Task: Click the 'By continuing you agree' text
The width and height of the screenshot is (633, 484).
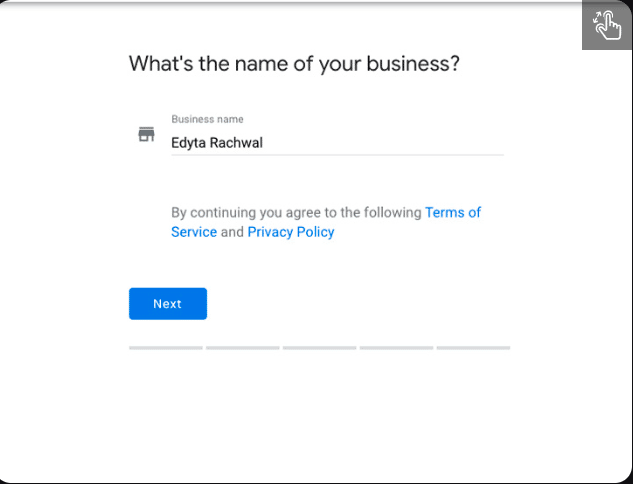Action: (x=297, y=212)
